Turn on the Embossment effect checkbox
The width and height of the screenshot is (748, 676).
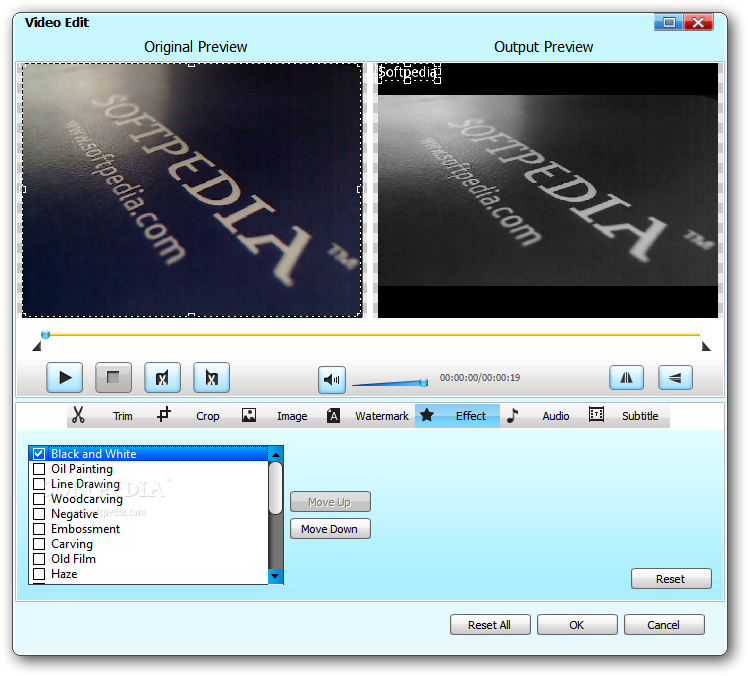pos(39,529)
